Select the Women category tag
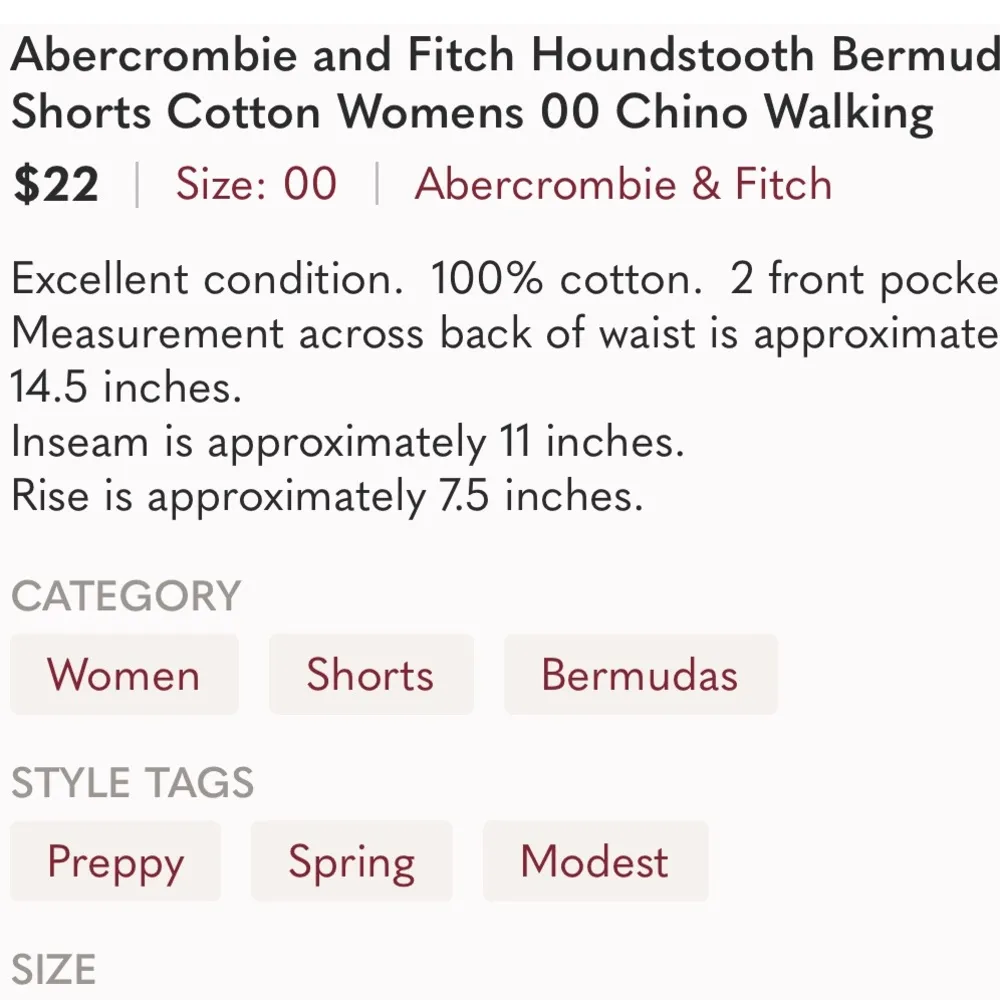This screenshot has height=1000, width=1000. tap(124, 674)
